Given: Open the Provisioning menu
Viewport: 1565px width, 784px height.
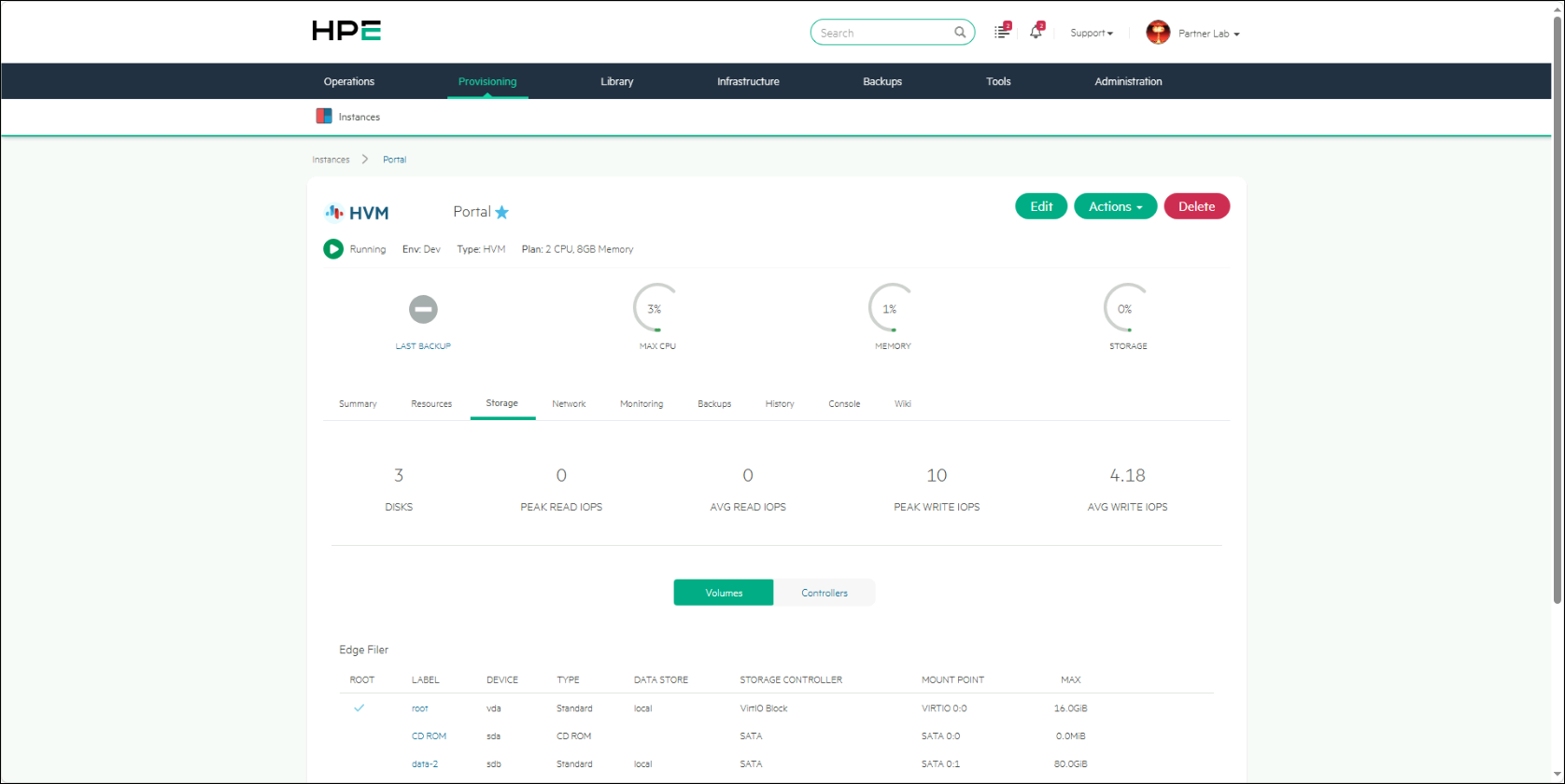Looking at the screenshot, I should pyautogui.click(x=487, y=81).
